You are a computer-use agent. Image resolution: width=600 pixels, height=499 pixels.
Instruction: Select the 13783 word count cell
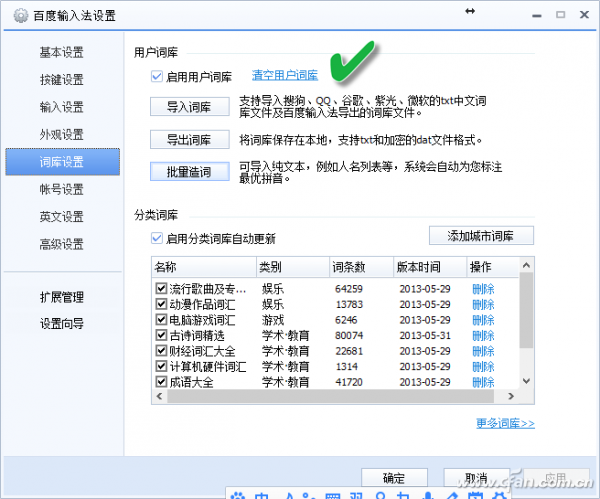[x=349, y=305]
